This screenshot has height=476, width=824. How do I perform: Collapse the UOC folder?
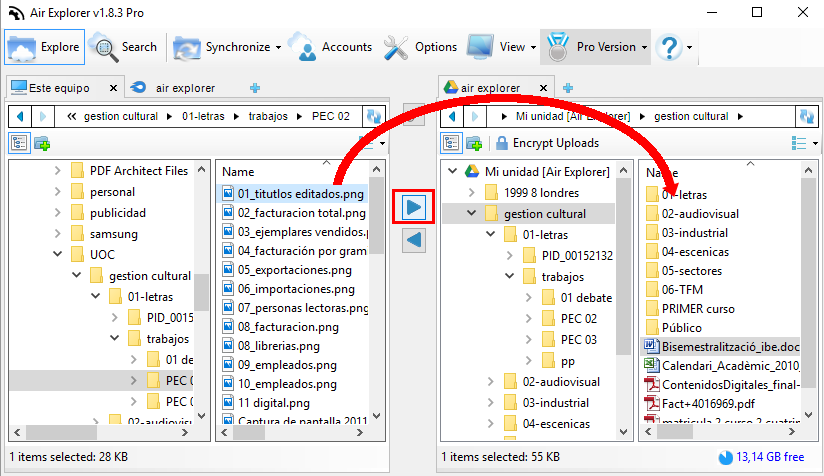click(58, 254)
